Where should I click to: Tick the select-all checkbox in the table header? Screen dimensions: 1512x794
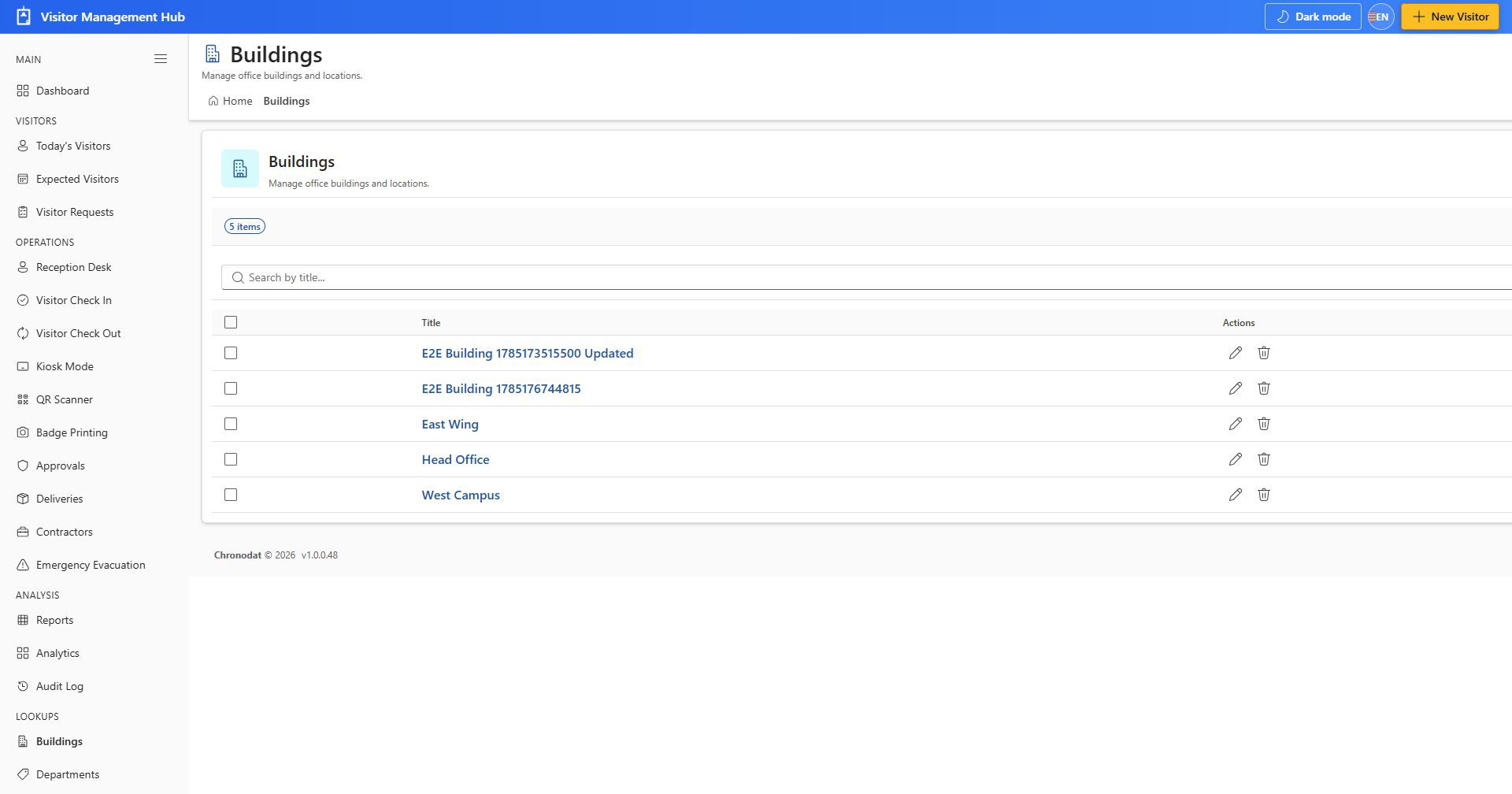pyautogui.click(x=231, y=322)
